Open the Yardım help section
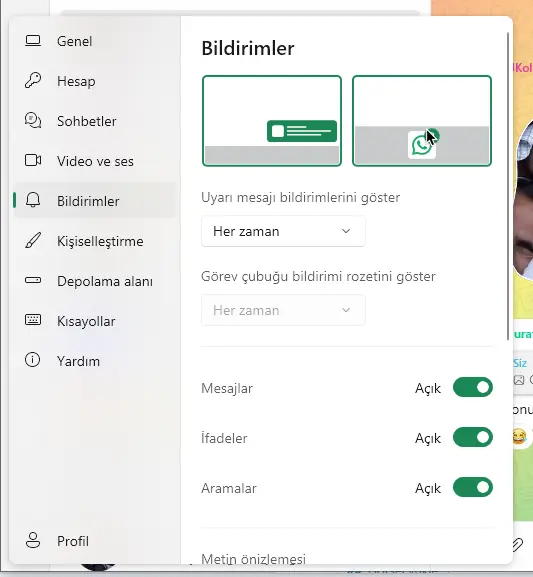Image resolution: width=533 pixels, height=577 pixels. [x=94, y=361]
